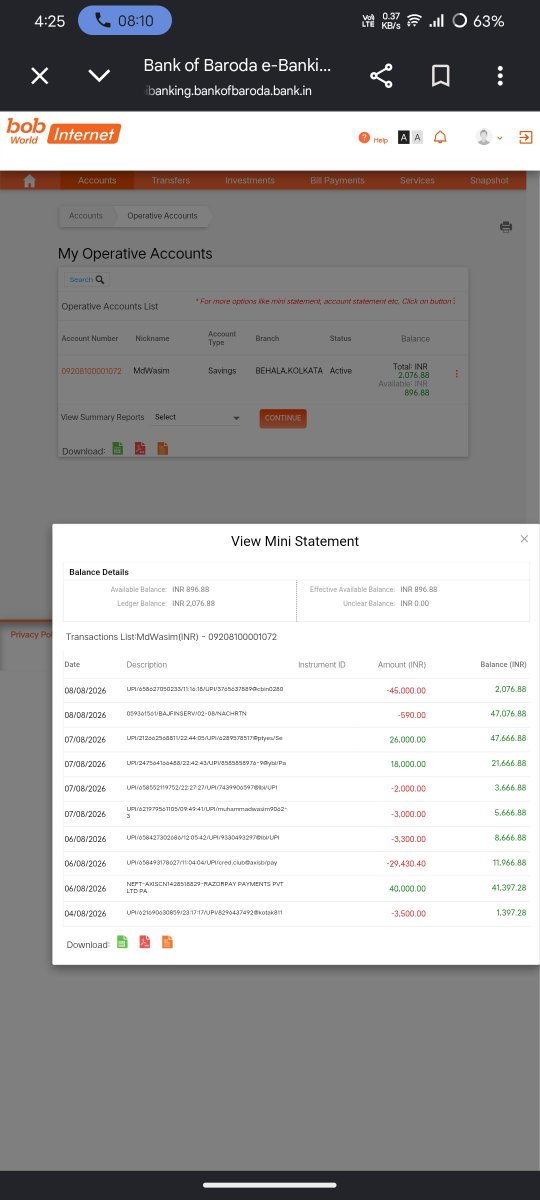This screenshot has height=1200, width=540.
Task: Expand the View Summary Reports Select dropdown
Action: coord(197,417)
